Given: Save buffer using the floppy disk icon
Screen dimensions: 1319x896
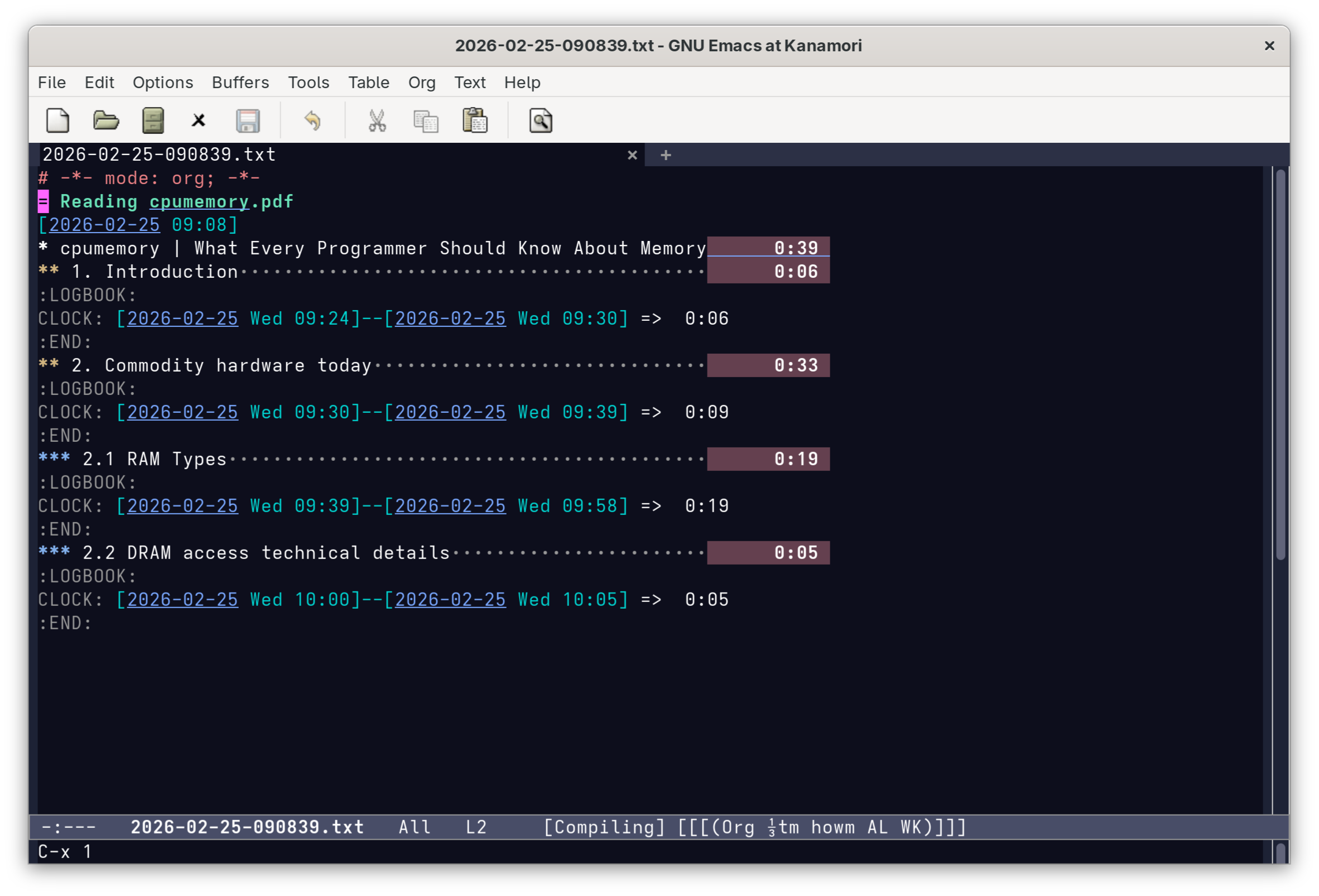Looking at the screenshot, I should pos(248,121).
